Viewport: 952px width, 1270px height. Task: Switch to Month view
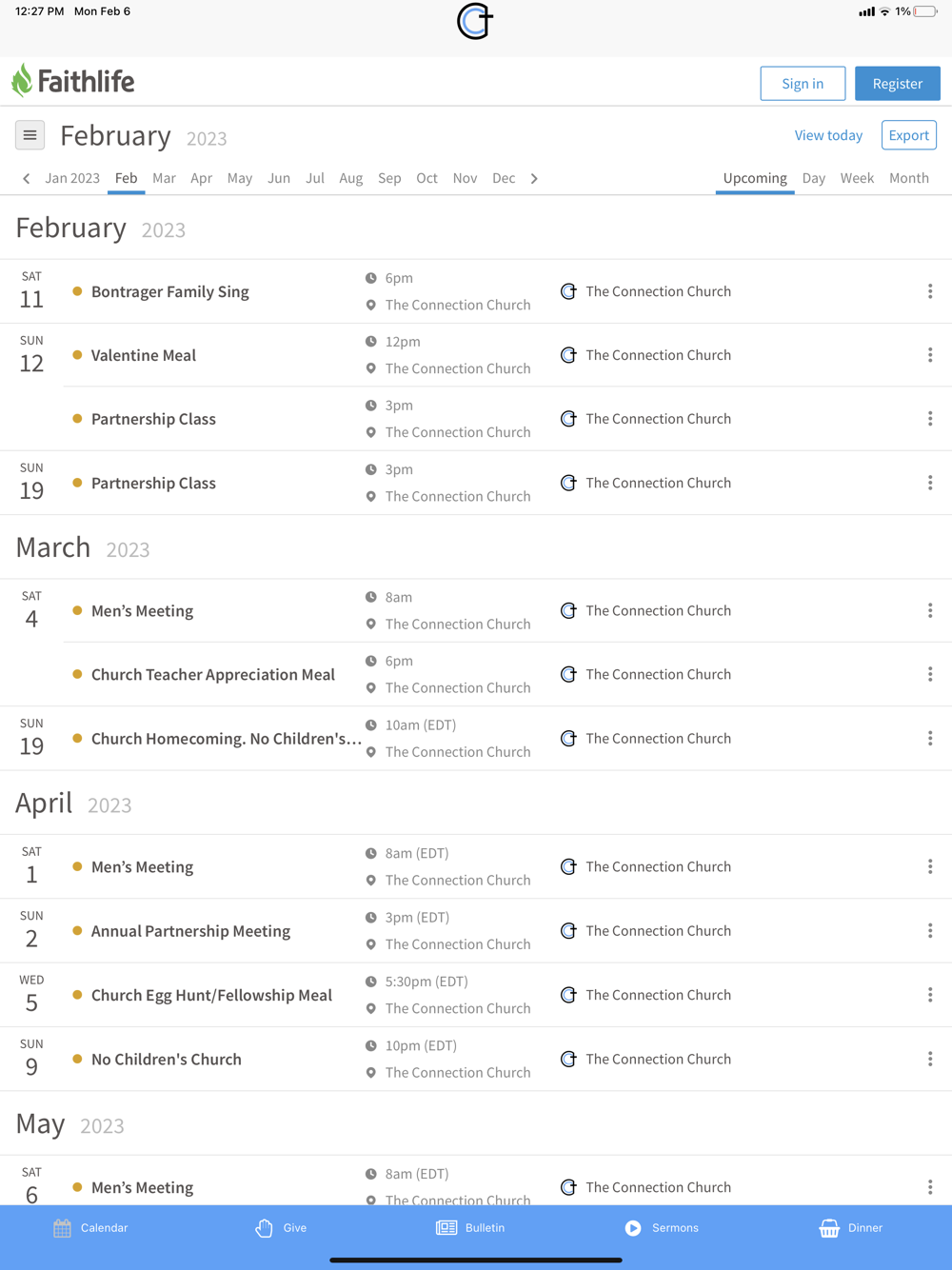point(909,178)
